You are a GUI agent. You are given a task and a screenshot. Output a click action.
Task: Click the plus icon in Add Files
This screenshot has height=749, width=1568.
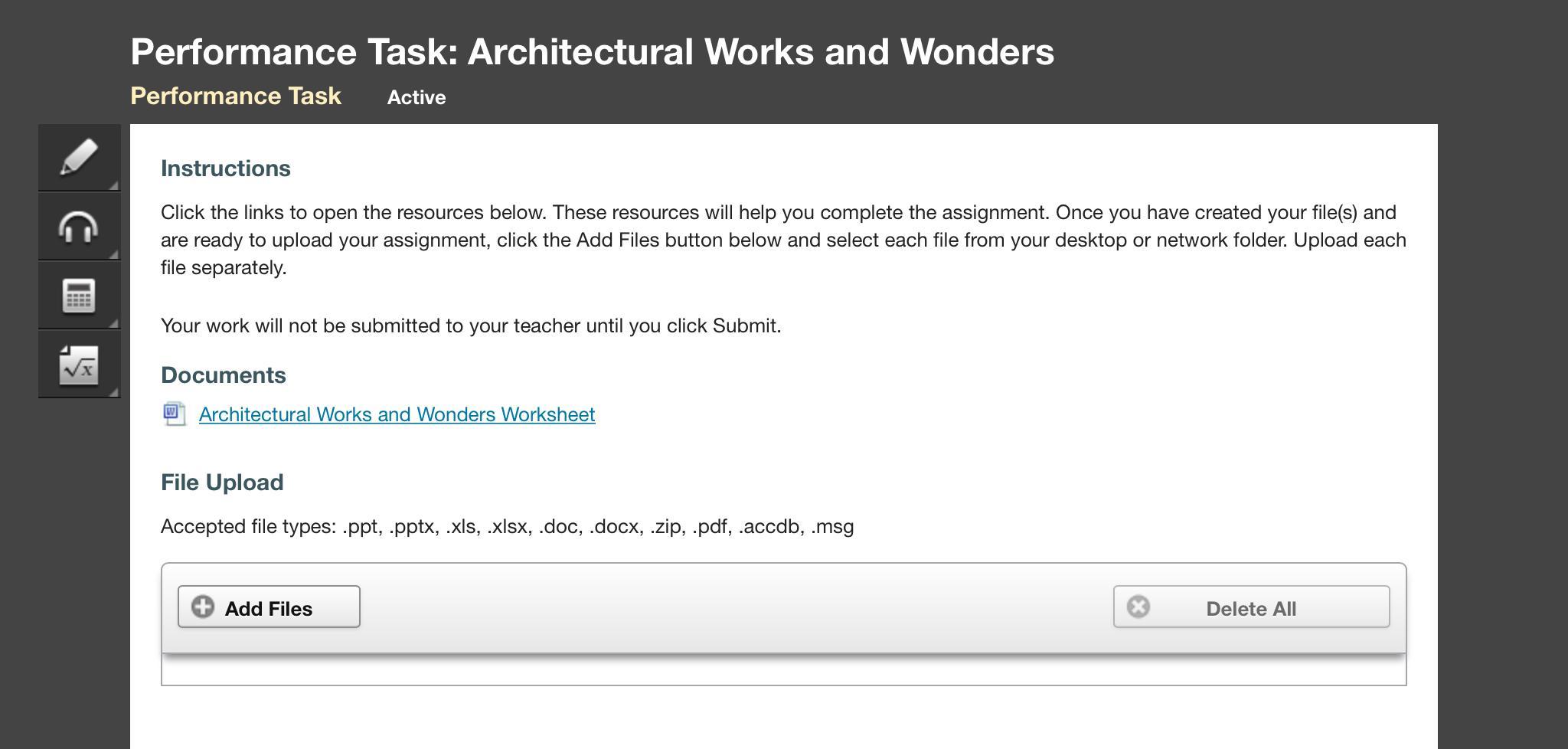coord(203,607)
